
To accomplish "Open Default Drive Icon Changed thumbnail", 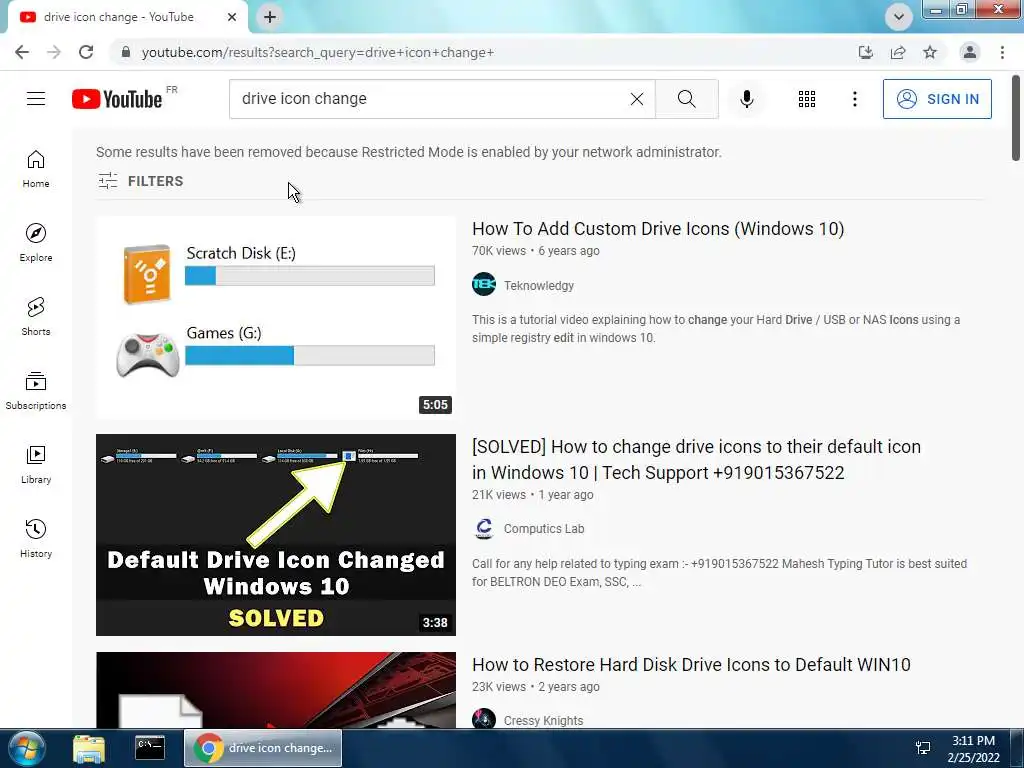I will (x=276, y=535).
